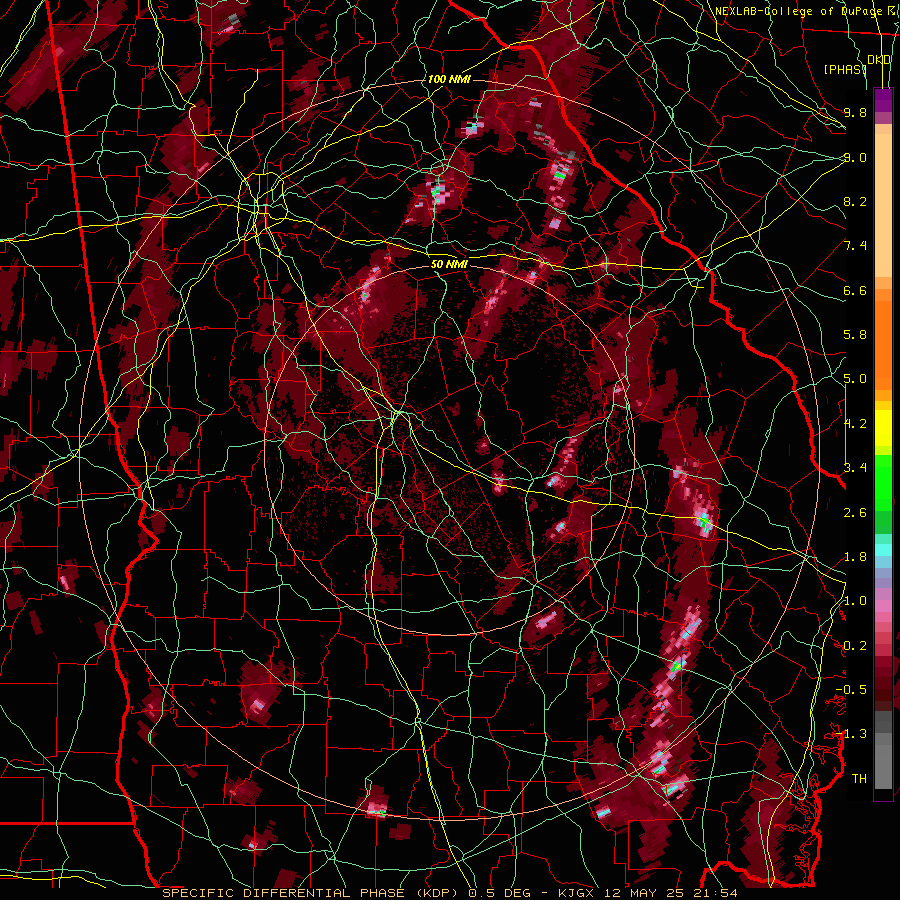Click the "TH" threshold label on the scale

[859, 779]
